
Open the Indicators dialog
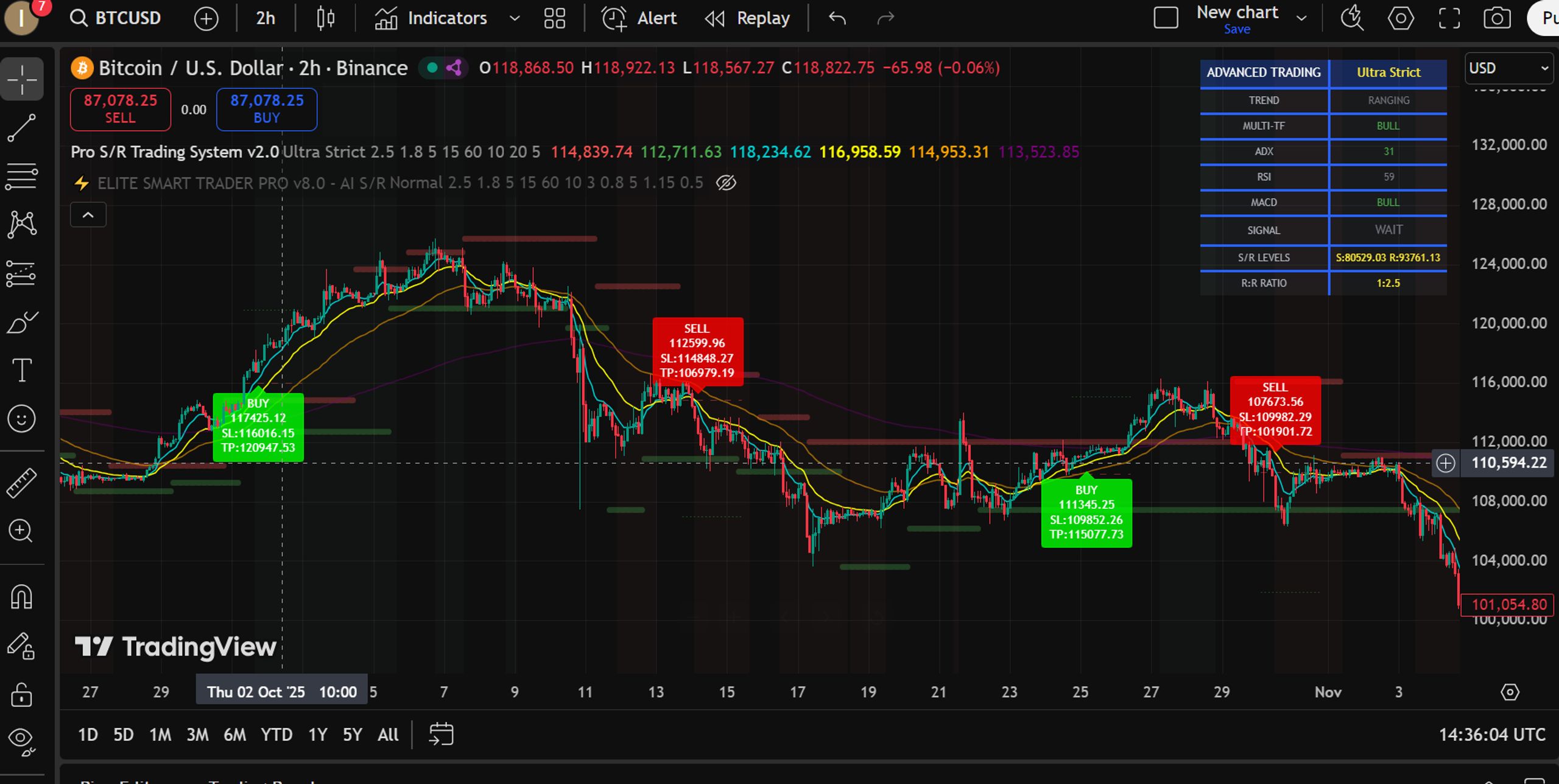coord(431,18)
